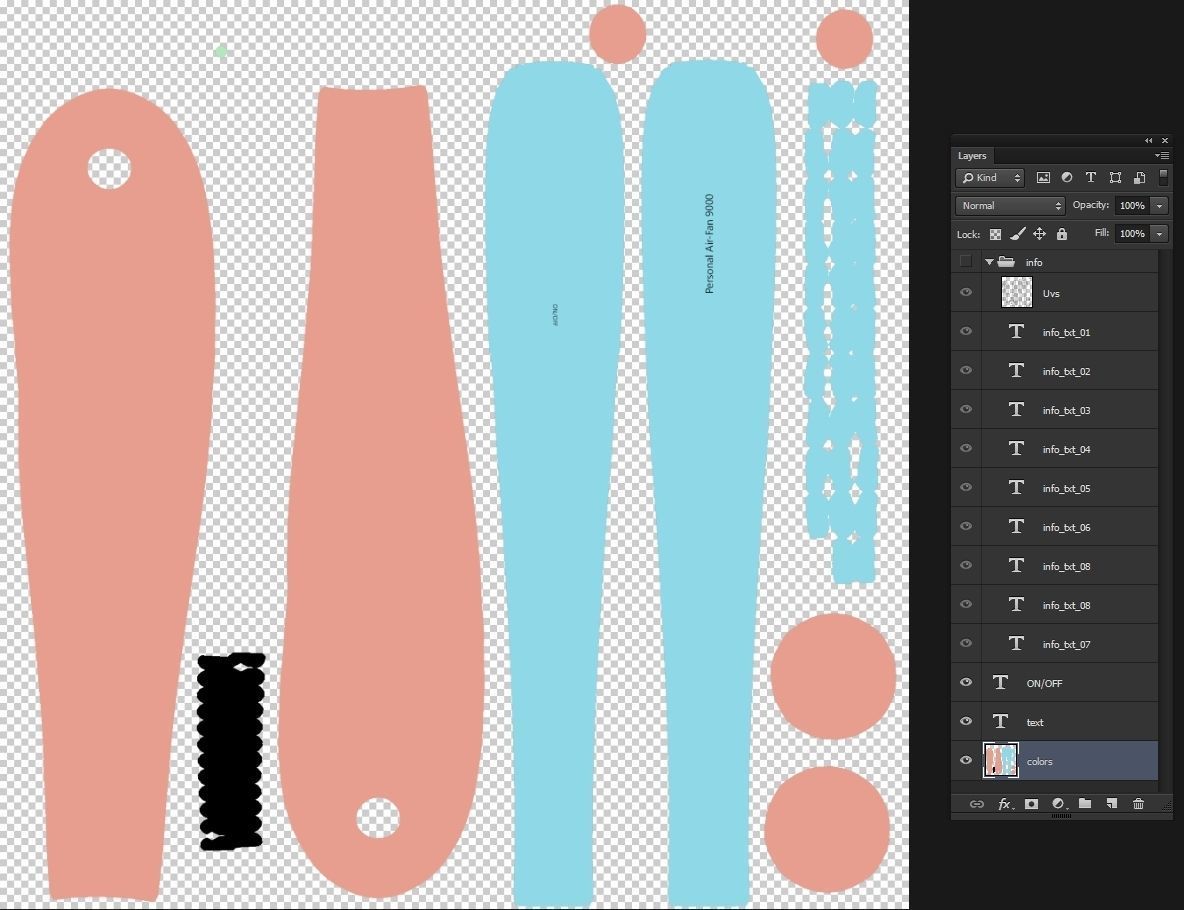The width and height of the screenshot is (1184, 910).
Task: Toggle the layer filtering switch on or off
Action: 1163,177
